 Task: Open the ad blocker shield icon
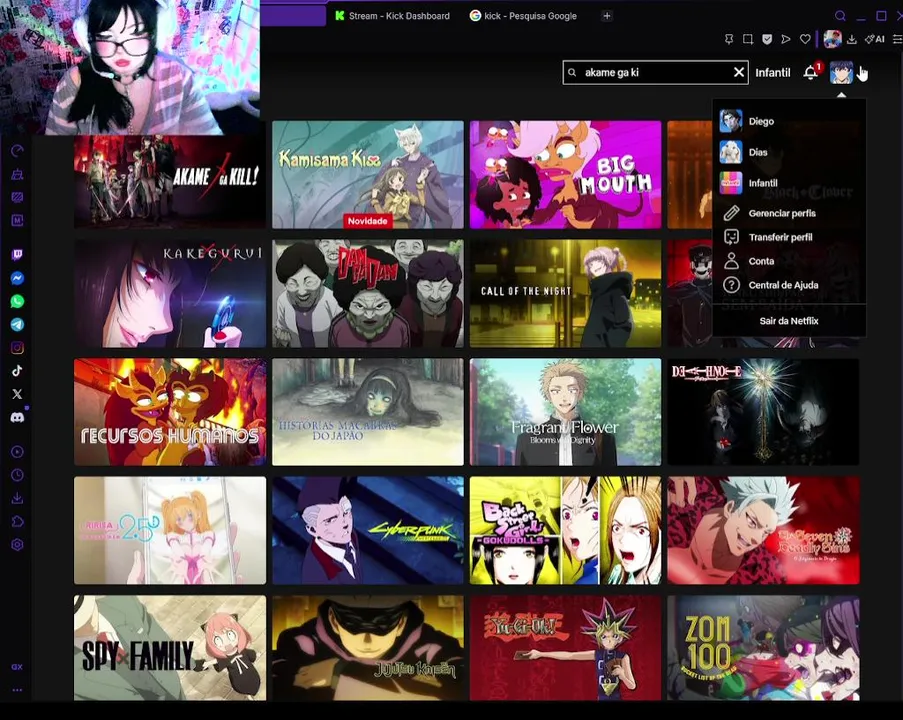coord(767,39)
